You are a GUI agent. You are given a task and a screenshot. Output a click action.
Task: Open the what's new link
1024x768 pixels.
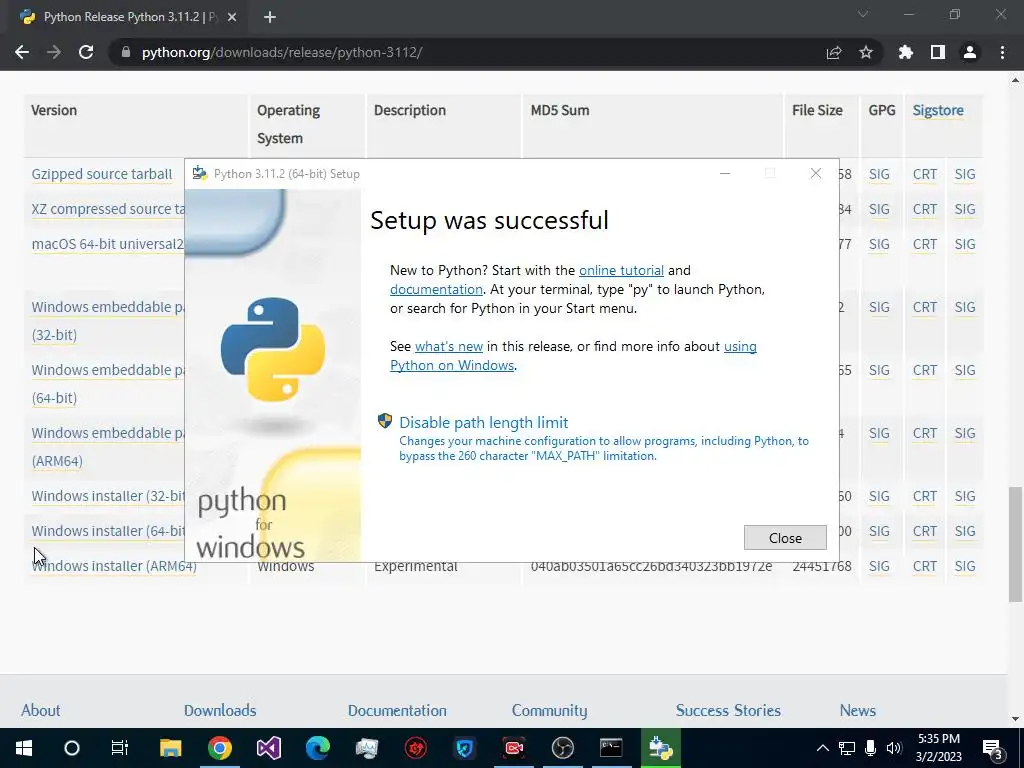click(x=449, y=346)
